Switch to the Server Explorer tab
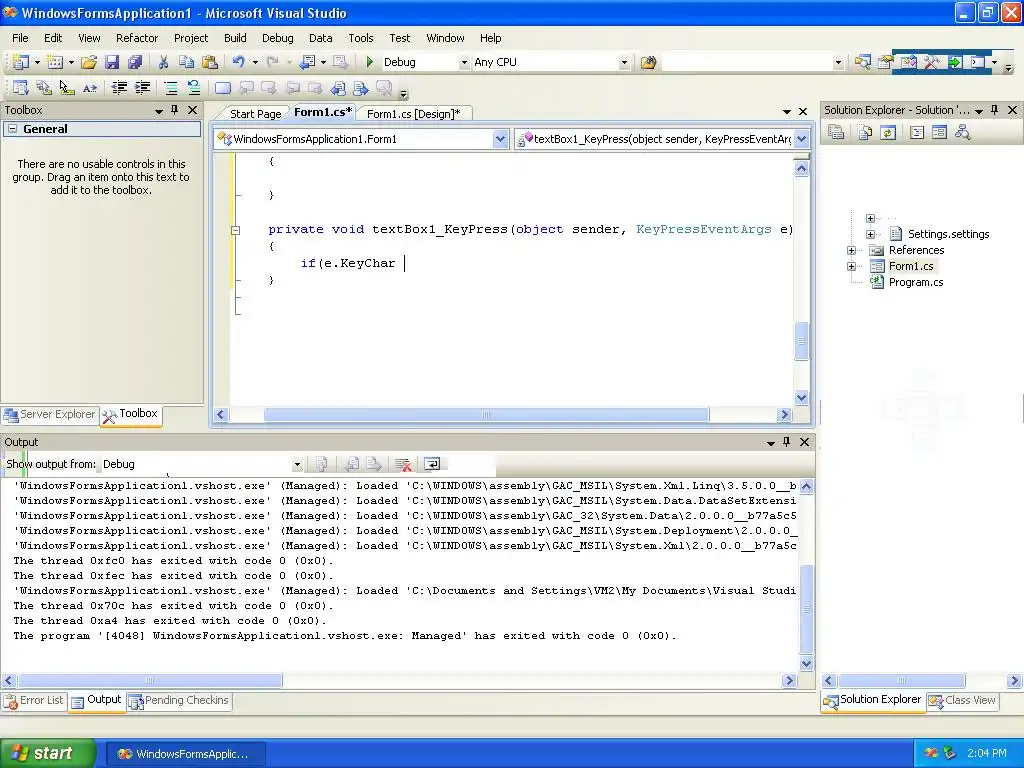The height and width of the screenshot is (768, 1024). click(x=50, y=415)
